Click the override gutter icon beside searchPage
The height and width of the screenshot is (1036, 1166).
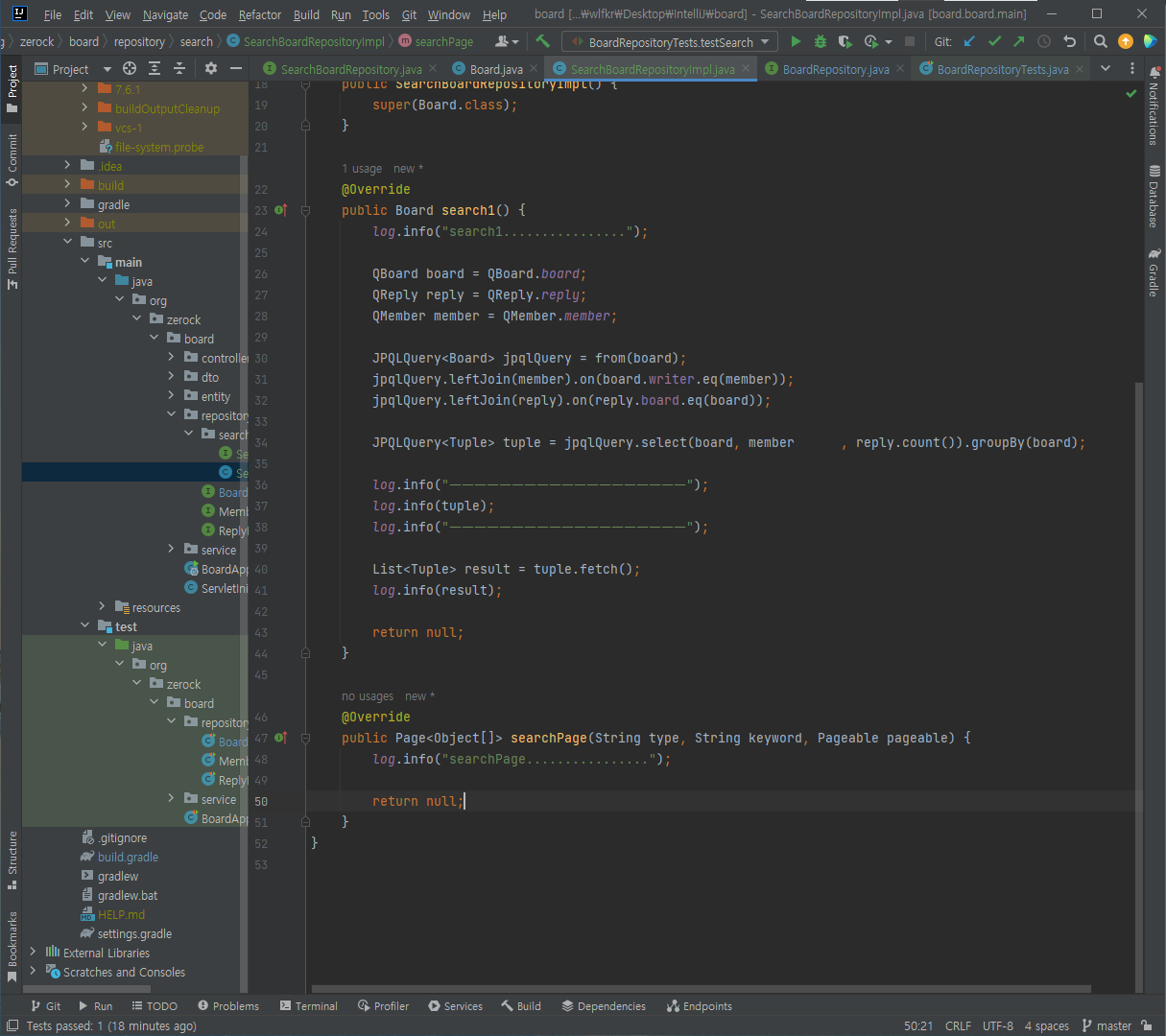pyautogui.click(x=280, y=738)
